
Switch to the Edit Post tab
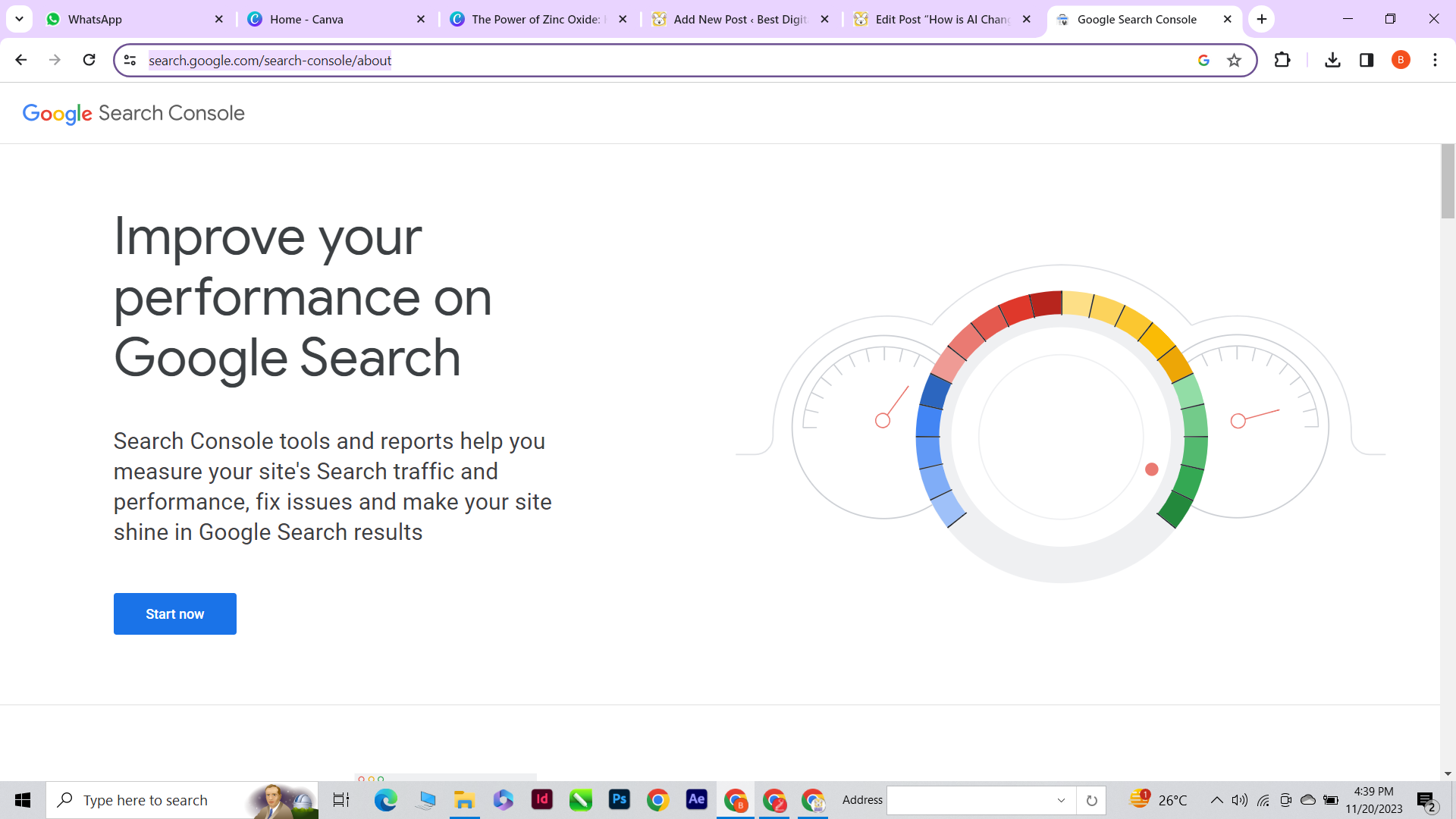(x=943, y=19)
